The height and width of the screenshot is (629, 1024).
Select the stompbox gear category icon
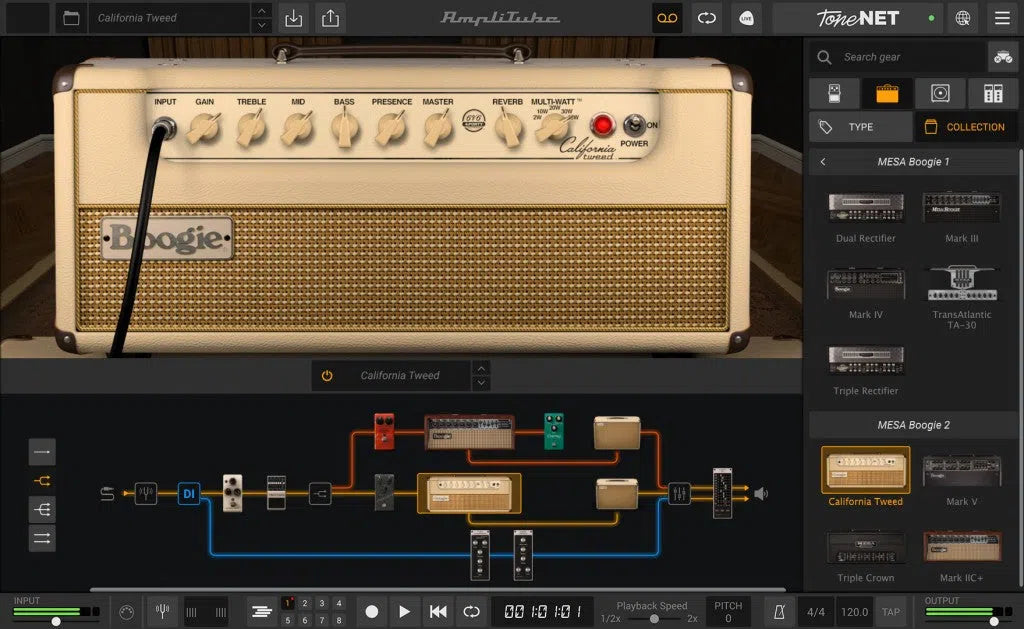tap(834, 92)
